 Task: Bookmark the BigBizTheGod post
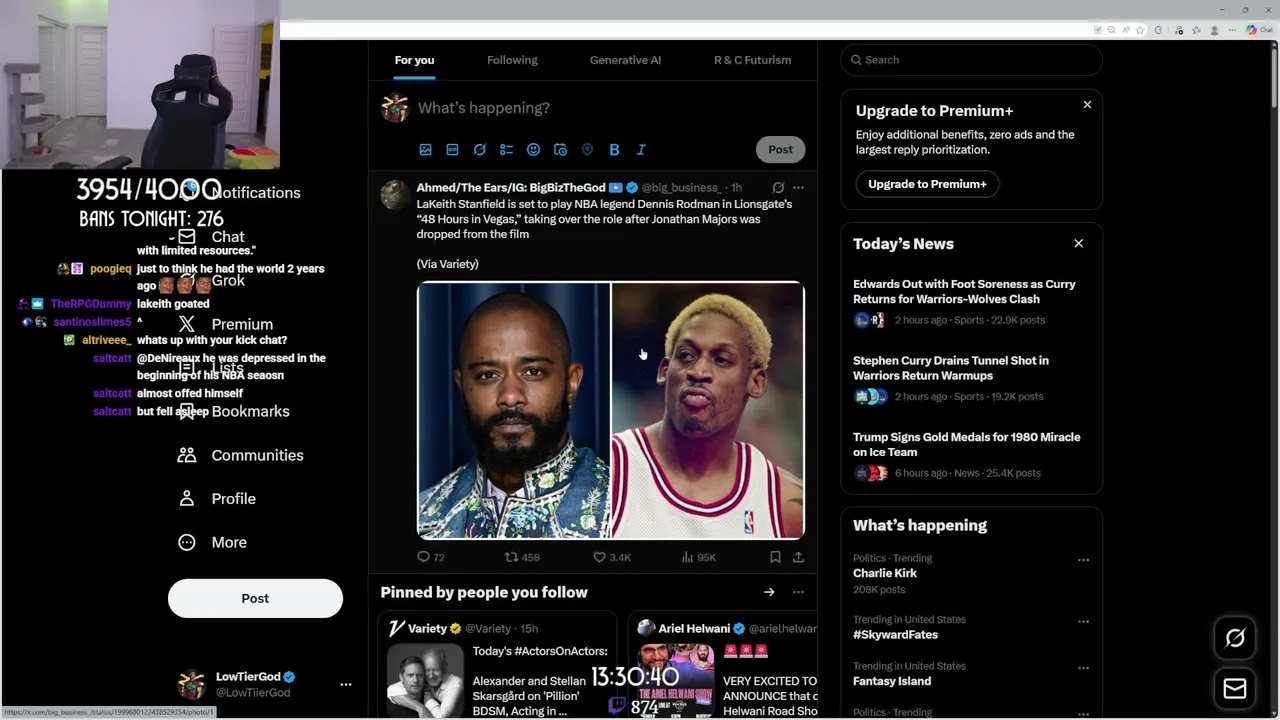pyautogui.click(x=775, y=557)
